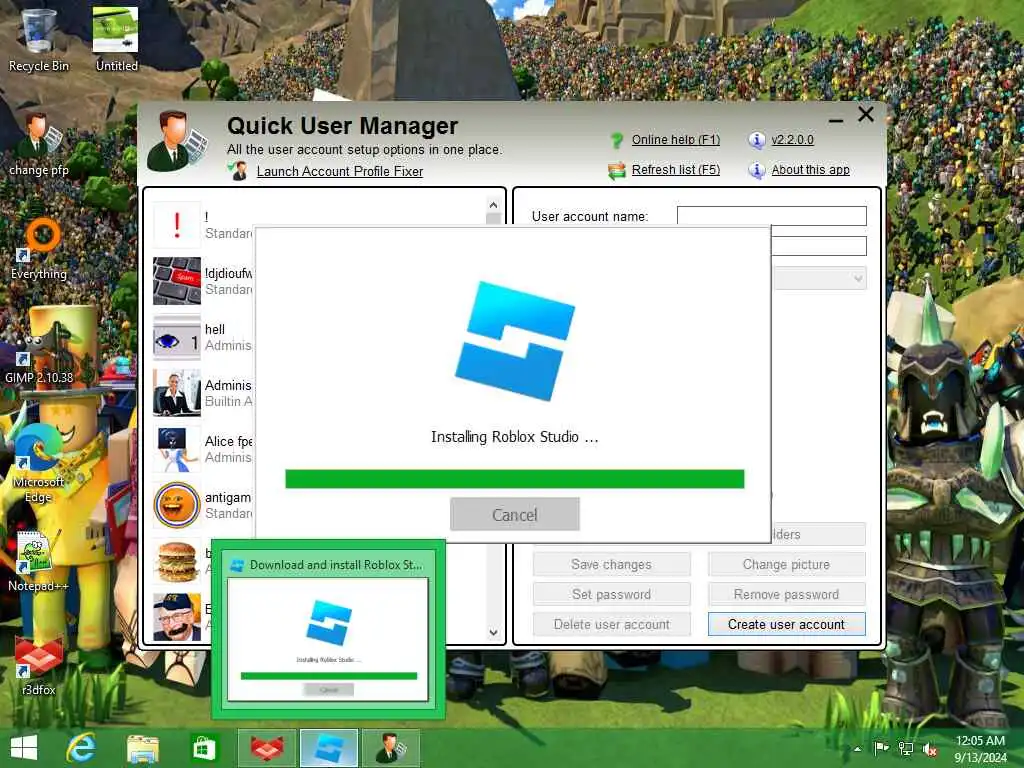1024x768 pixels.
Task: Click Launch Account Profile Fixer link
Action: 340,171
